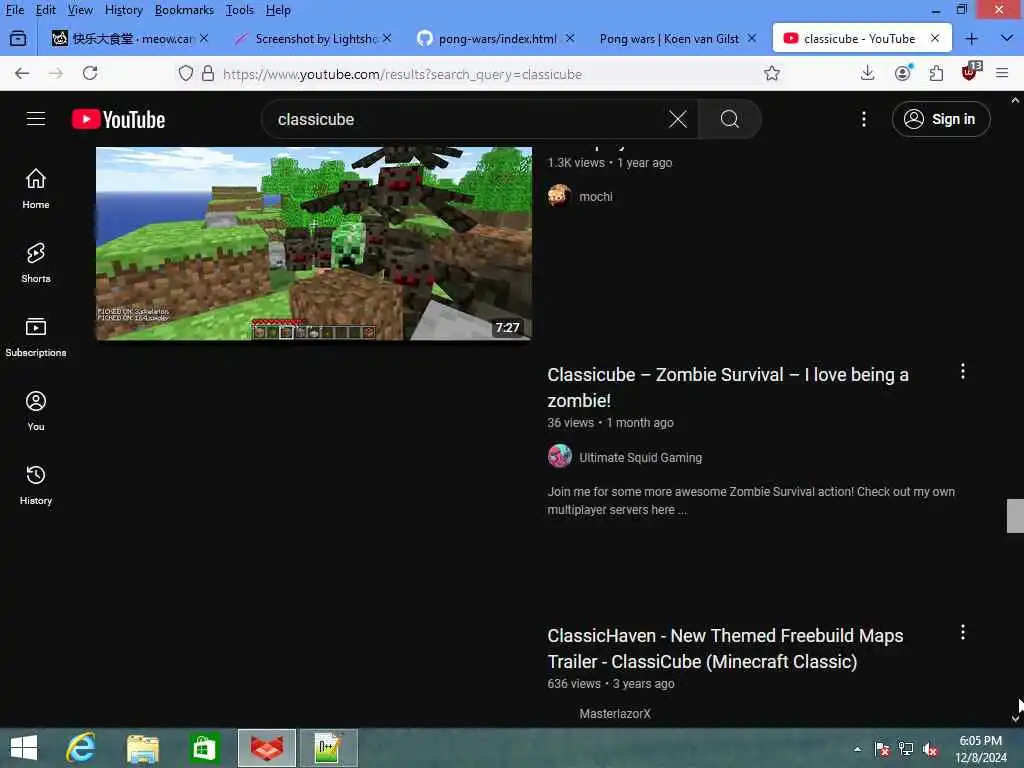This screenshot has width=1024, height=768.
Task: Play the 7:27 Minecraft spider video thumbnail
Action: coord(313,243)
